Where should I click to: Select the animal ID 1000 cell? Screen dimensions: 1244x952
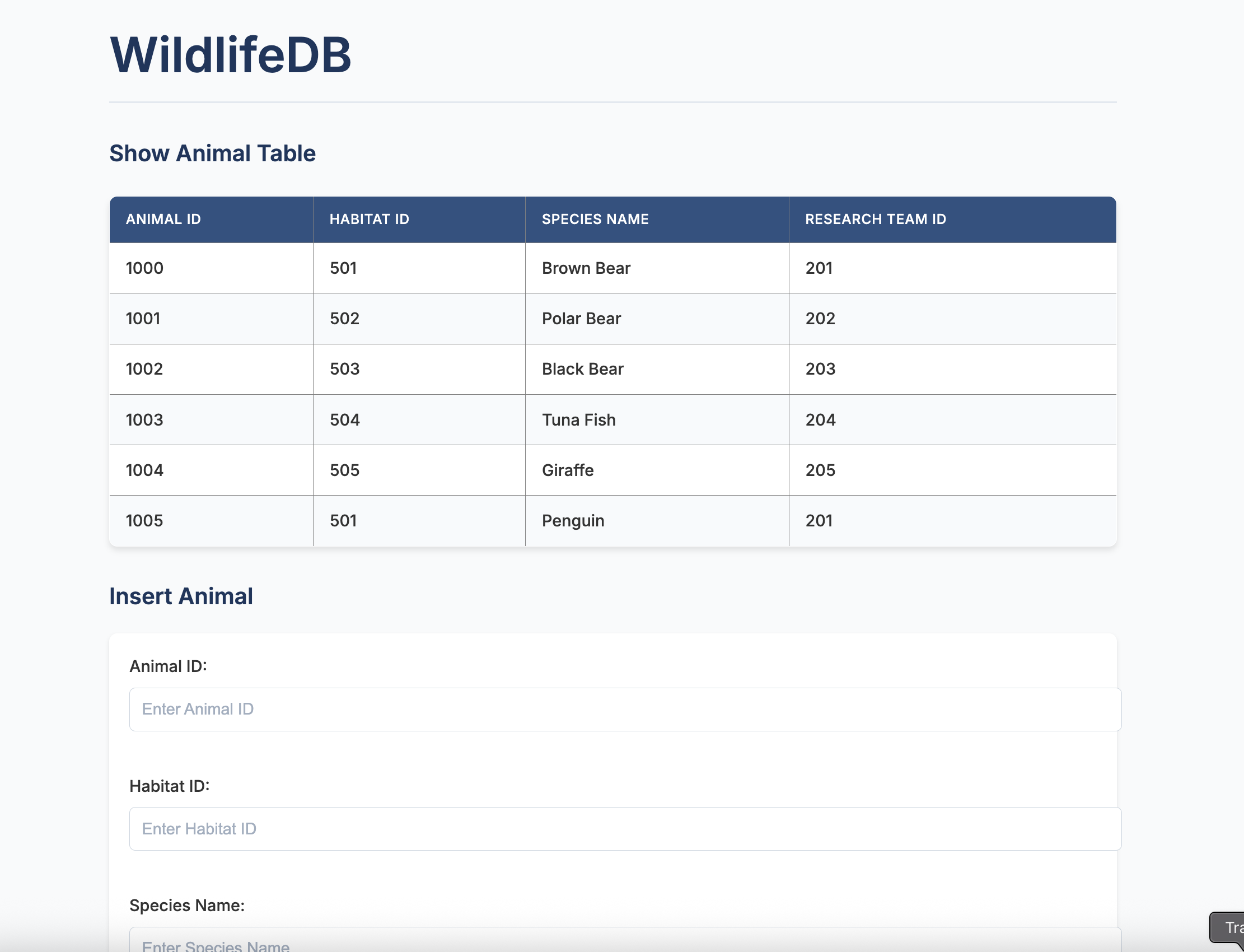[x=211, y=268]
